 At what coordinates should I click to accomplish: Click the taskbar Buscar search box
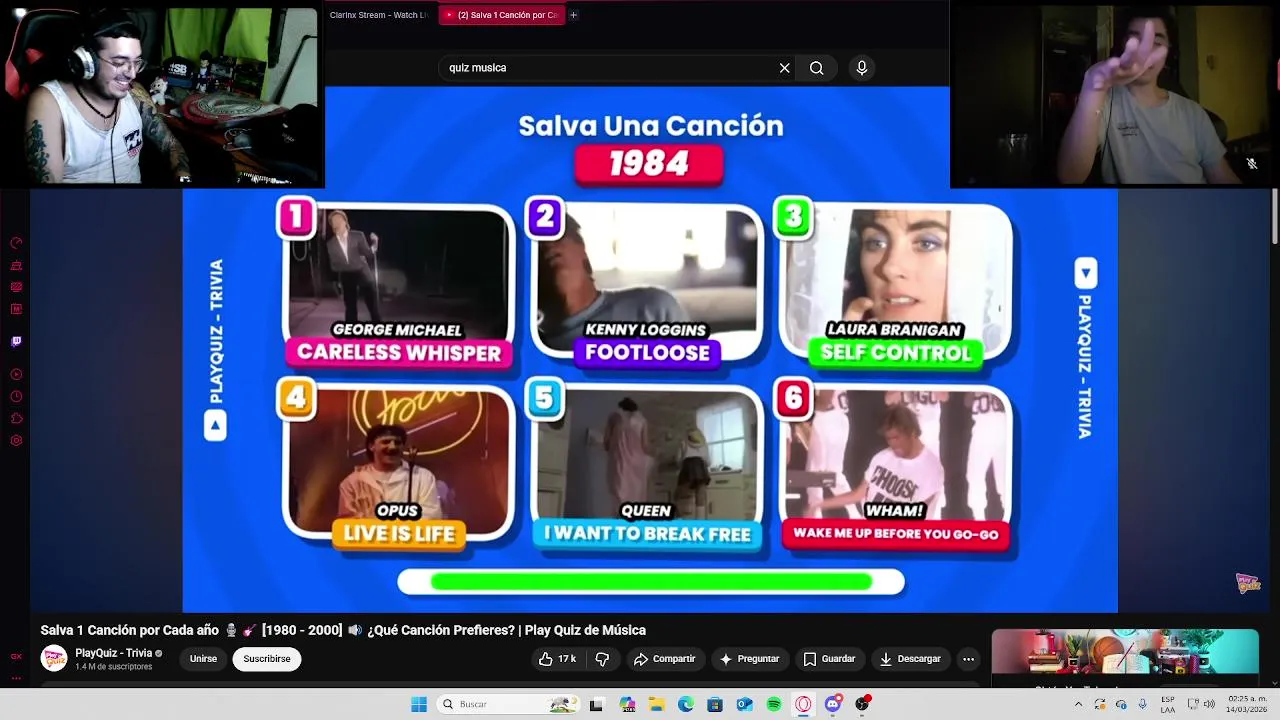tap(509, 704)
